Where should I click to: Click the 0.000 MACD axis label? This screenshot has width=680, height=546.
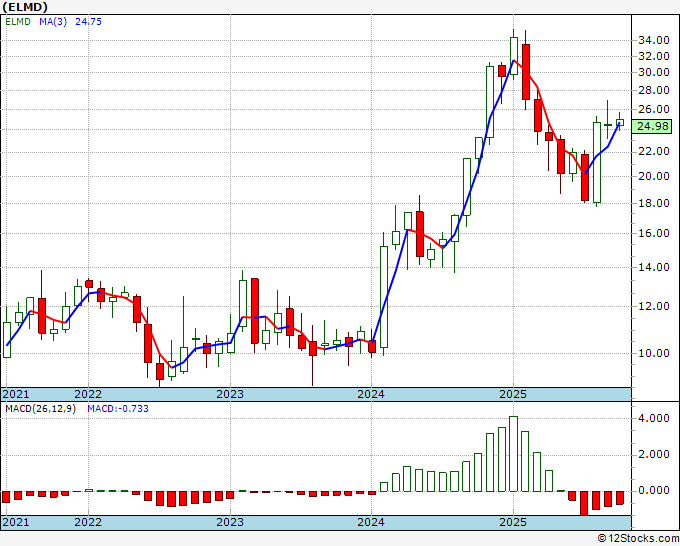[x=653, y=491]
